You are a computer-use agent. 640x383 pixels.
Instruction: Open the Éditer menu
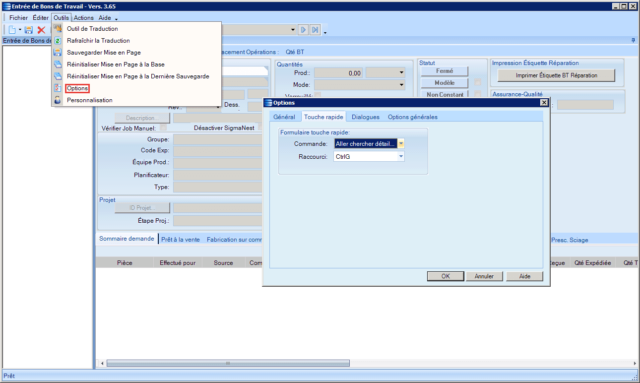point(40,18)
